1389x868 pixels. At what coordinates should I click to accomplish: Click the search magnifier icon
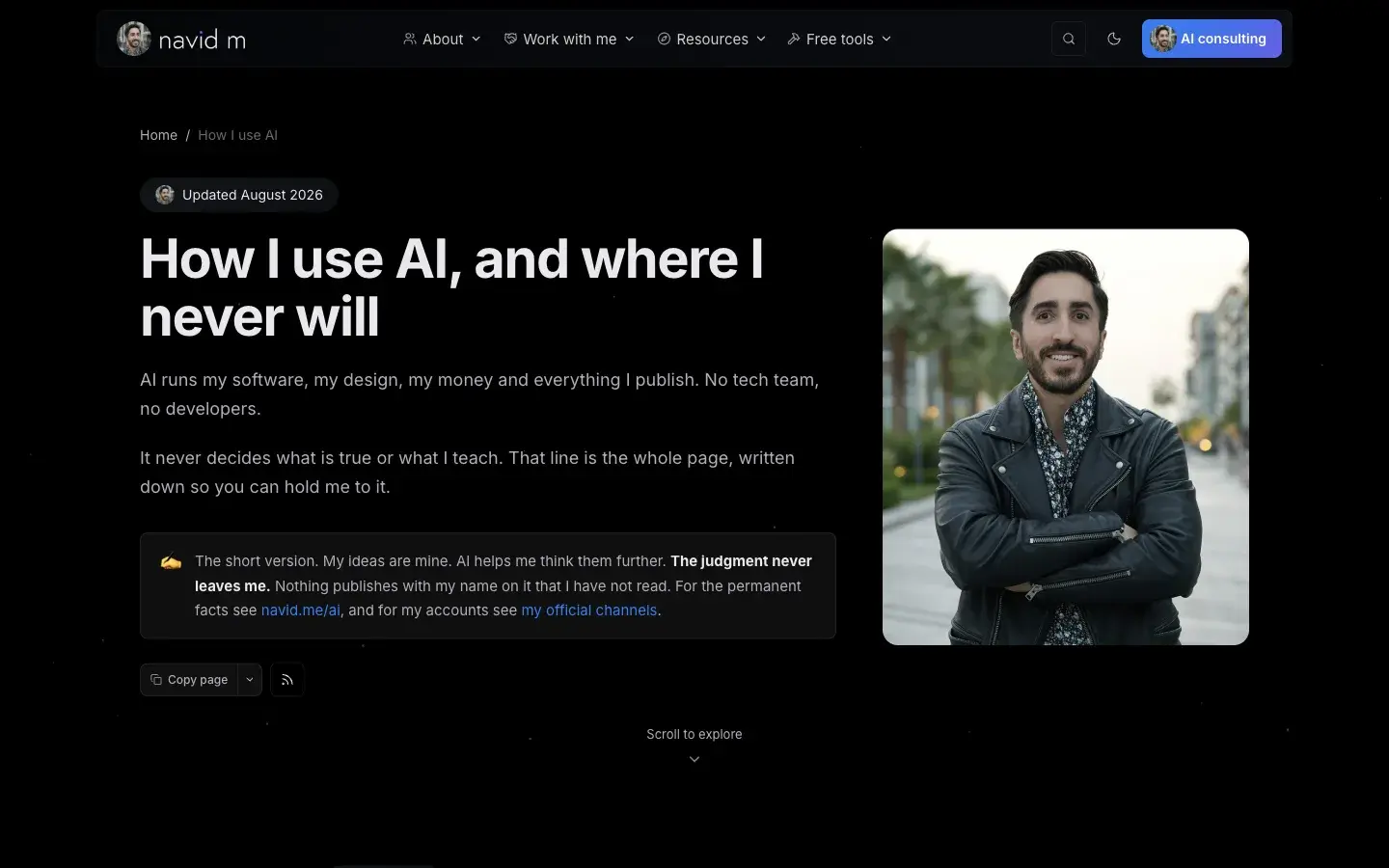pyautogui.click(x=1069, y=39)
